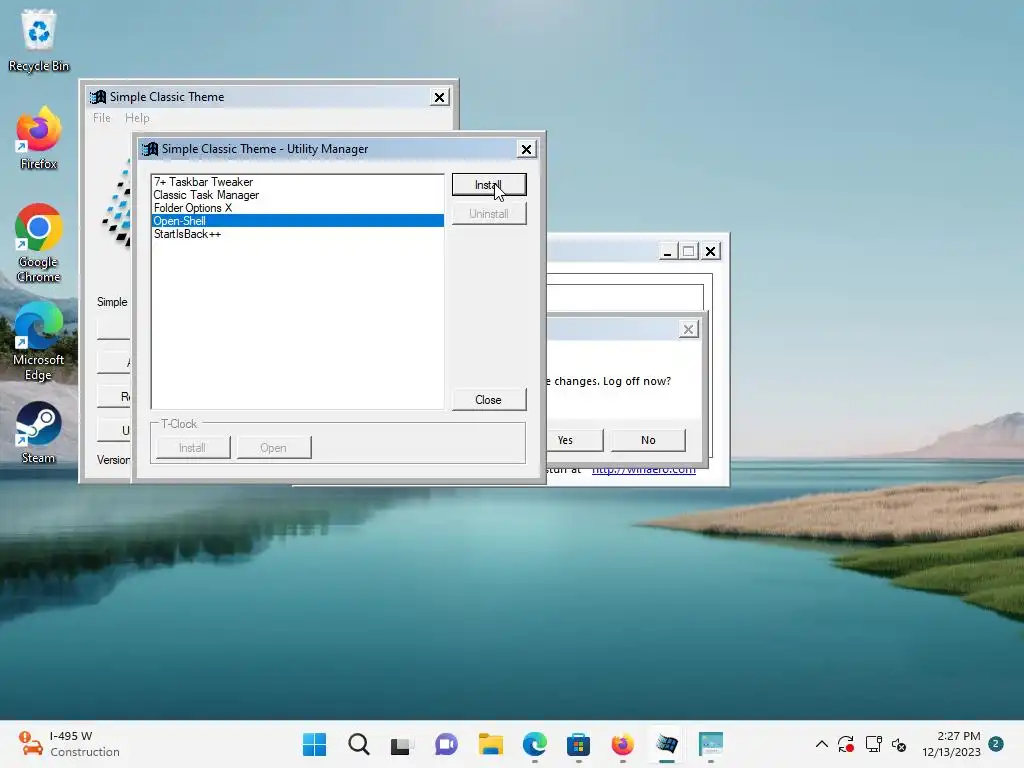Select Folder Options X in list
The image size is (1024, 768).
[x=297, y=208]
